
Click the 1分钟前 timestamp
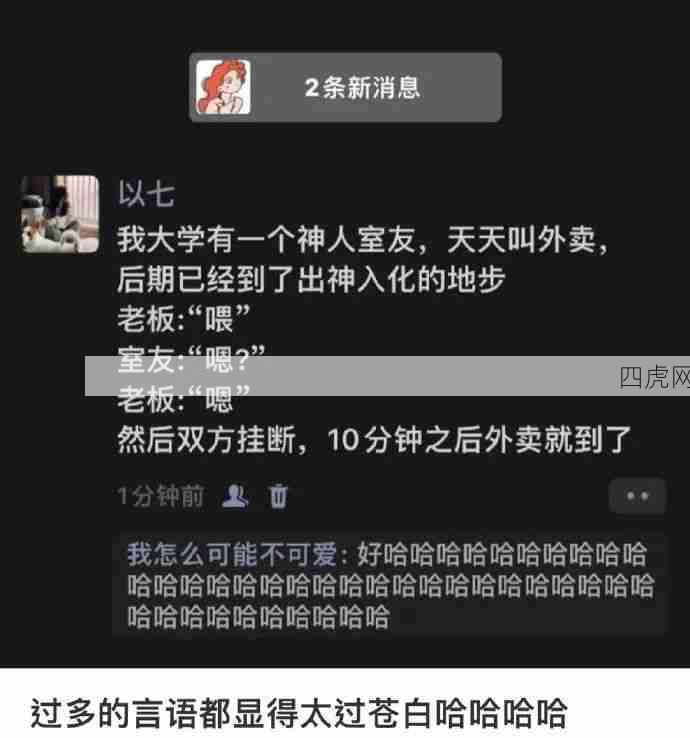coord(160,496)
